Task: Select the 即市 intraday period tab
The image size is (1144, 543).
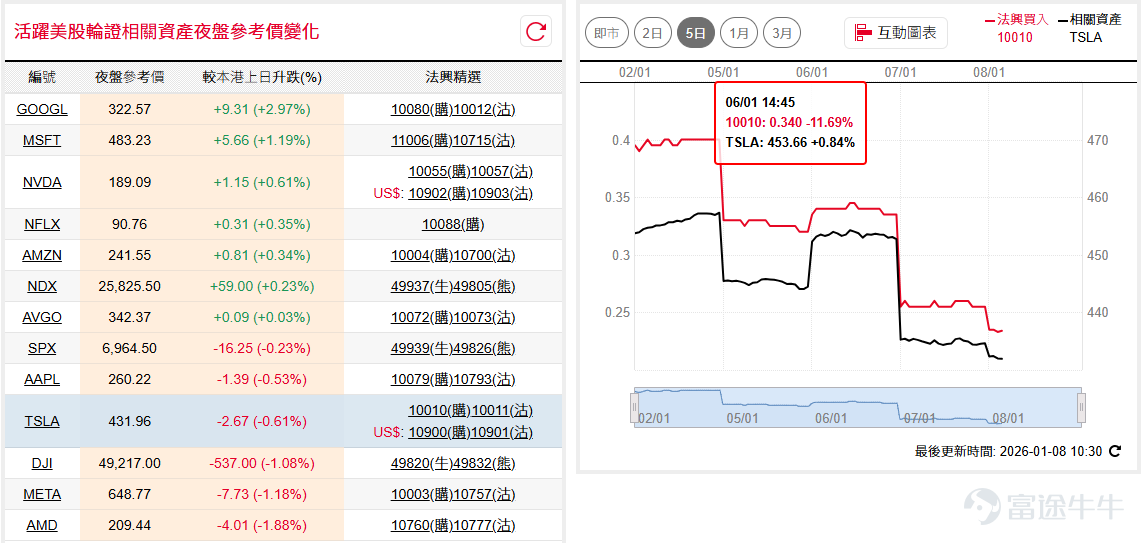Action: [607, 33]
